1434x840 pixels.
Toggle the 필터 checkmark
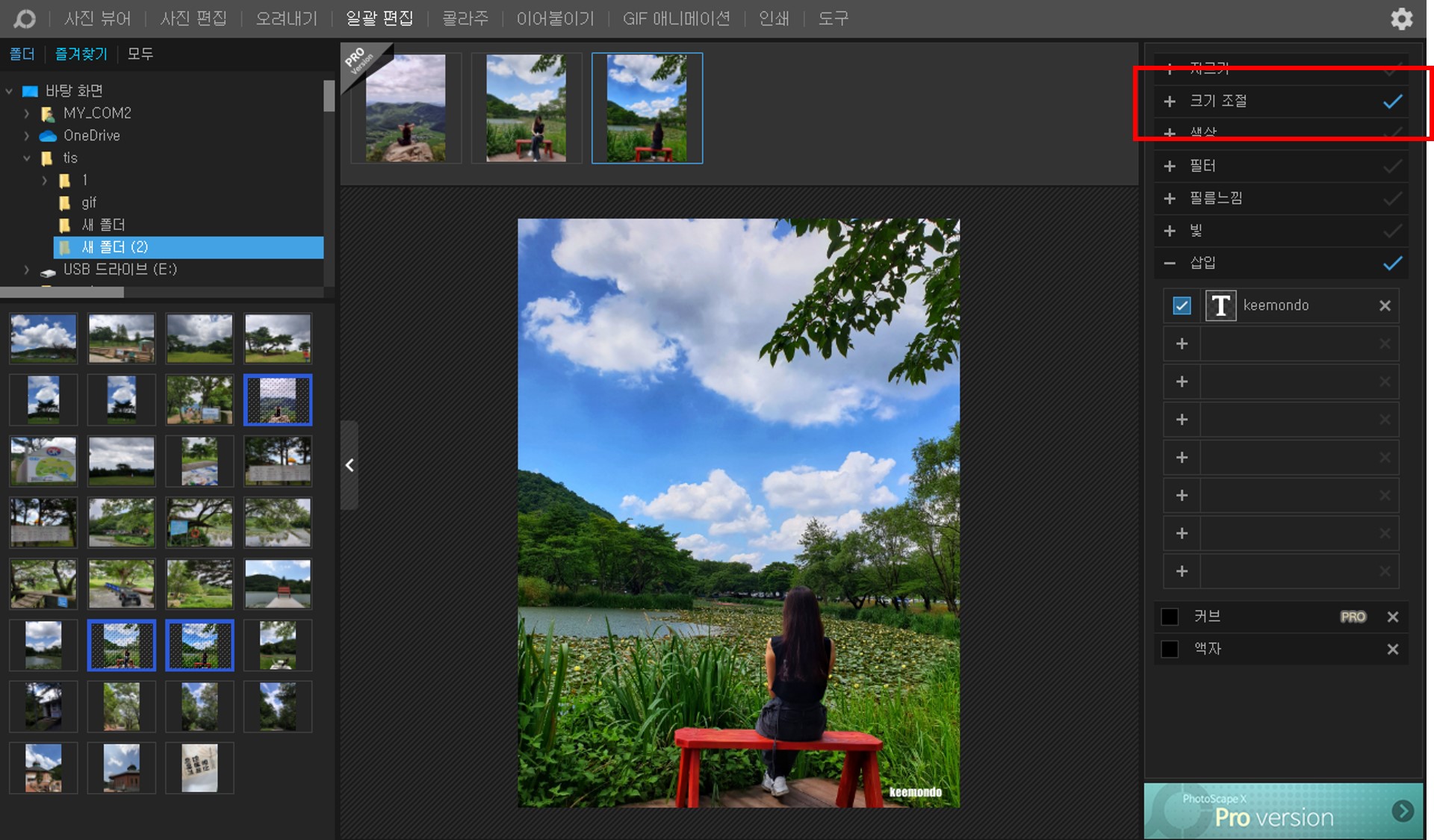tap(1392, 167)
